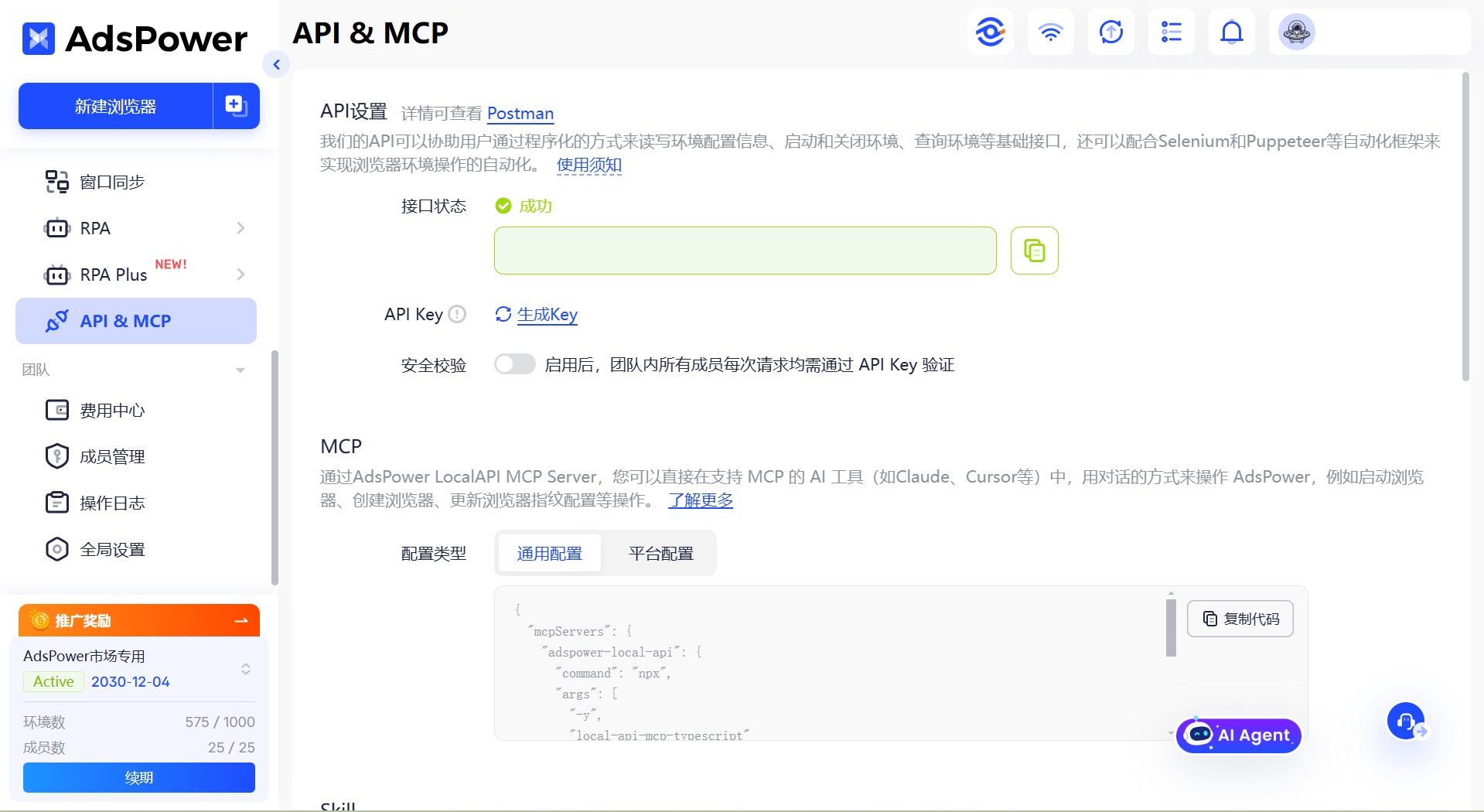Screen dimensions: 1484x812
Task: Click the green 成功 status check icon
Action: (503, 206)
